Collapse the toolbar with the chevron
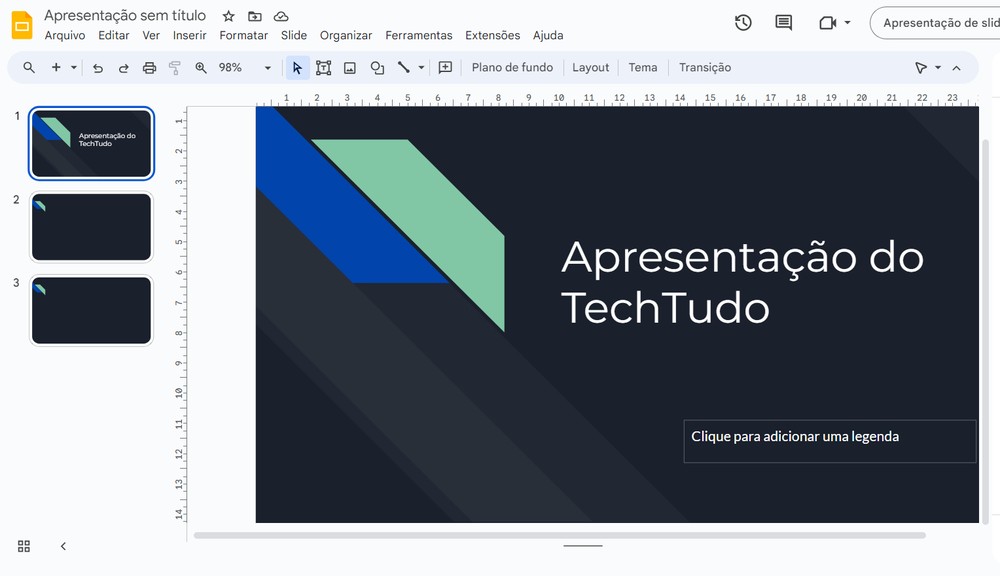The width and height of the screenshot is (1000, 576). coord(956,67)
